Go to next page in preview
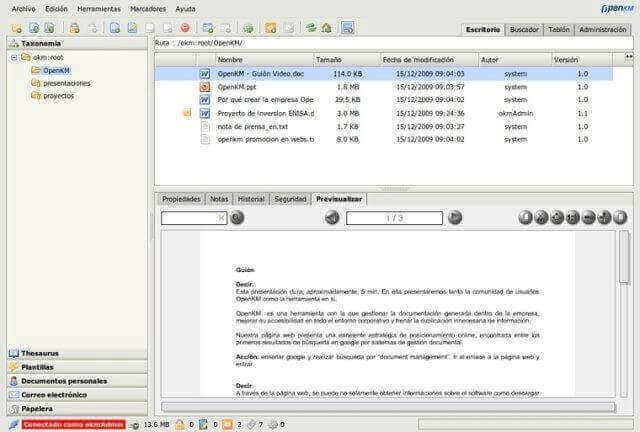Viewport: 640px width, 432px height. click(455, 218)
